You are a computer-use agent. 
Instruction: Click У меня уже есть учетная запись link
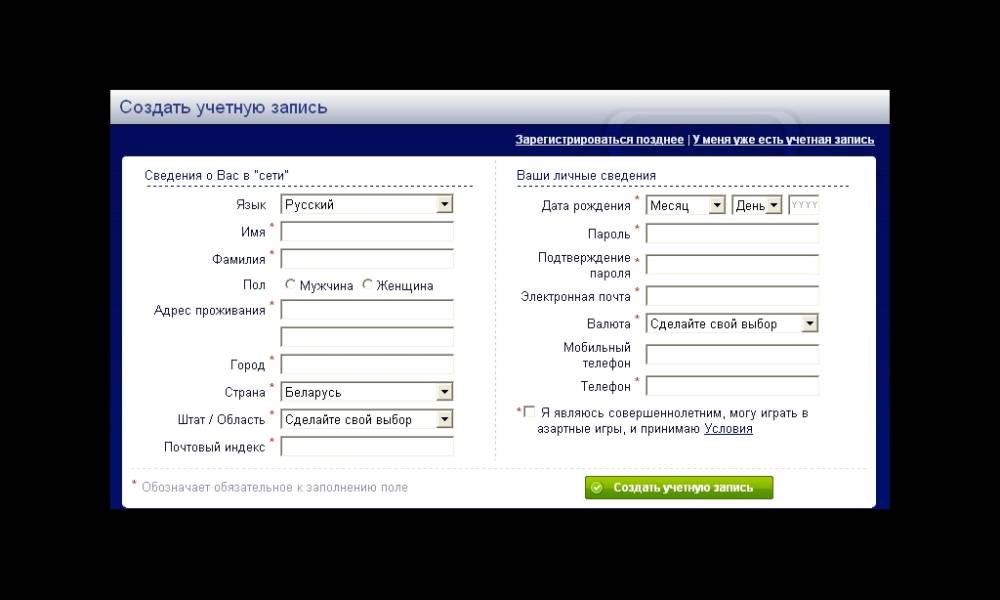[783, 140]
